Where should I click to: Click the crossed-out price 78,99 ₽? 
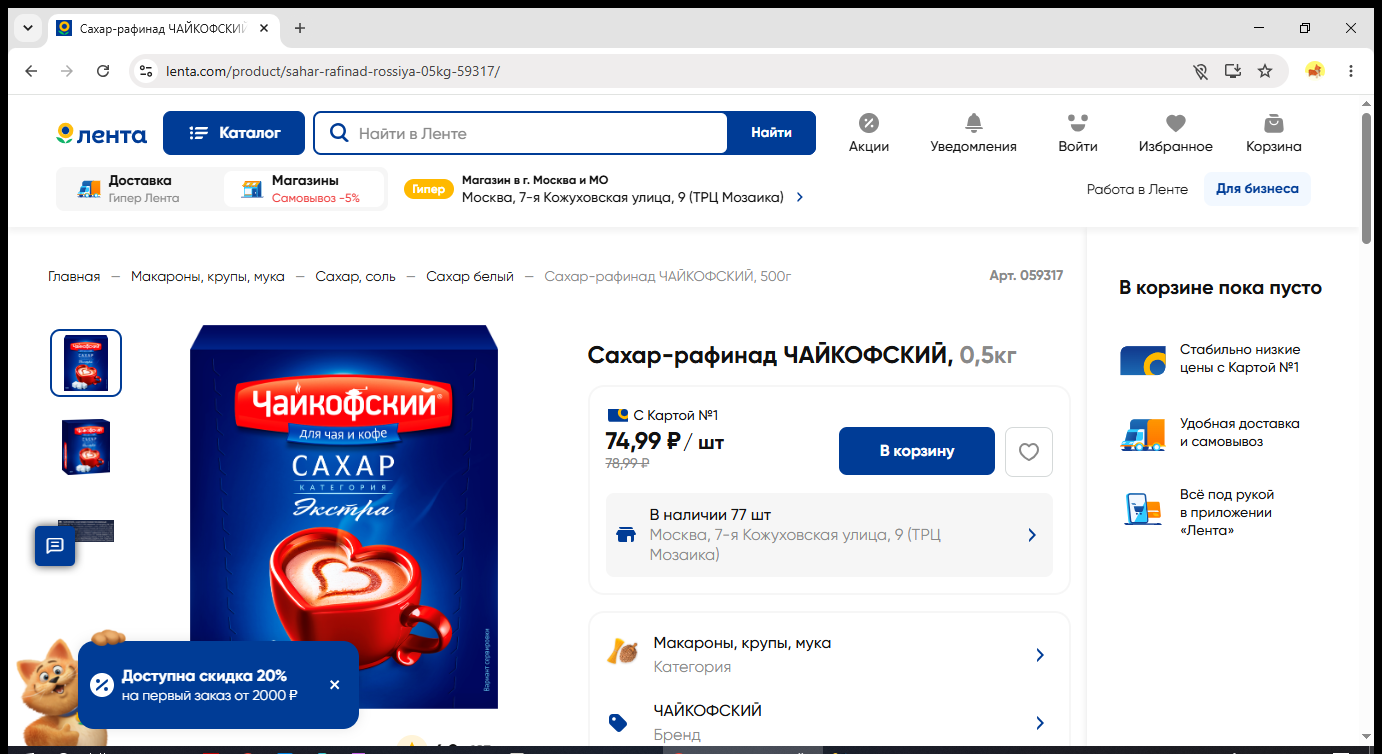coord(628,463)
